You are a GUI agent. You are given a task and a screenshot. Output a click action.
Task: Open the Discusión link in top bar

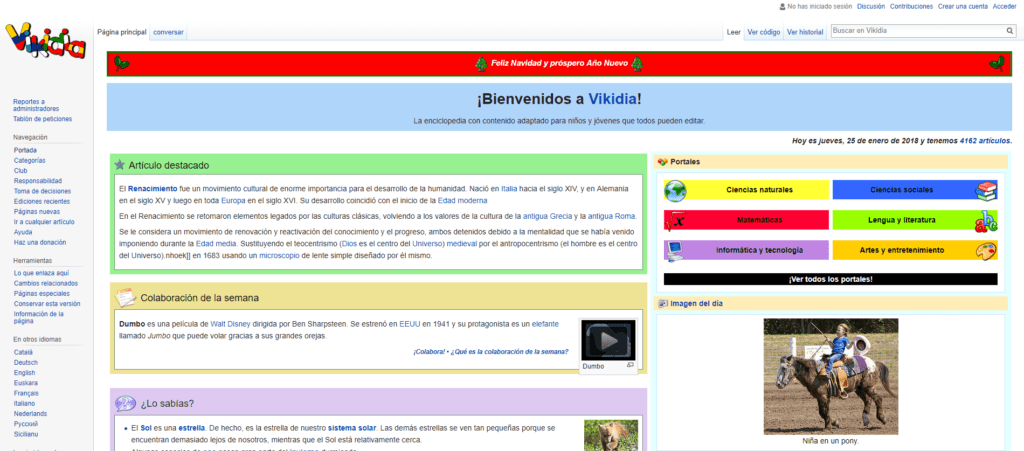pyautogui.click(x=871, y=7)
